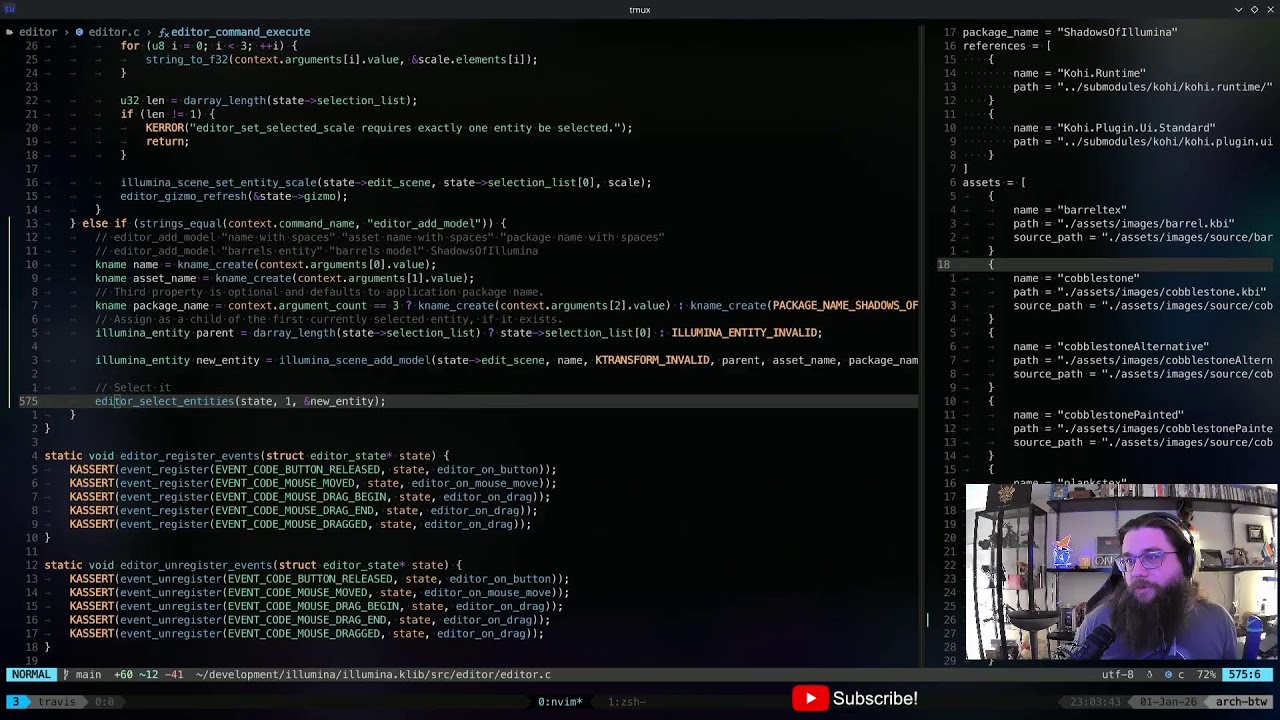Switch to tmux window 0:nvim

(560, 702)
